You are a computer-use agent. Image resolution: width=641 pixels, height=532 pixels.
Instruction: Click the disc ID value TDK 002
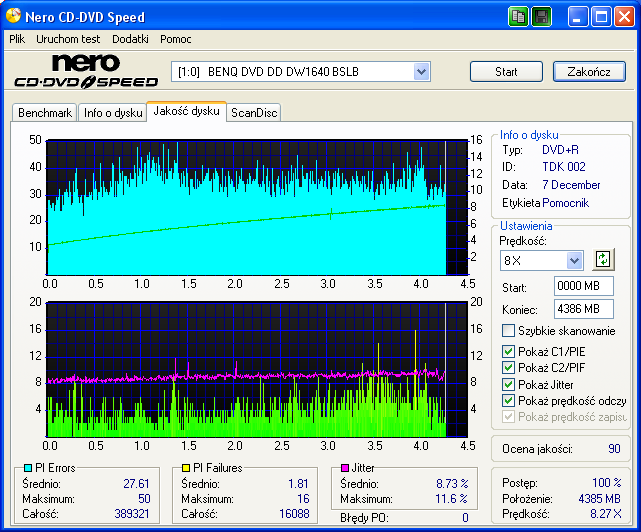(x=563, y=167)
